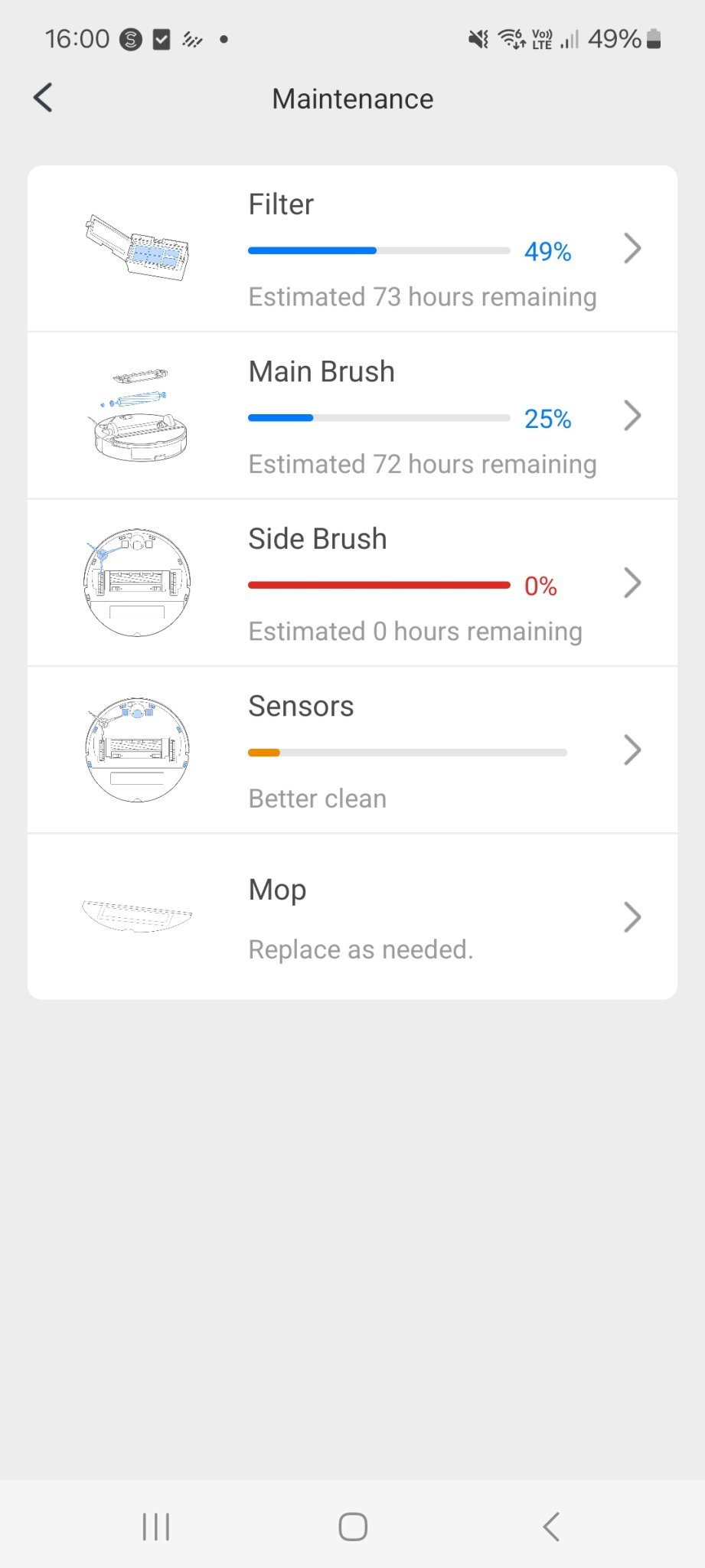Tap "Replace as needed." mop text

[361, 949]
